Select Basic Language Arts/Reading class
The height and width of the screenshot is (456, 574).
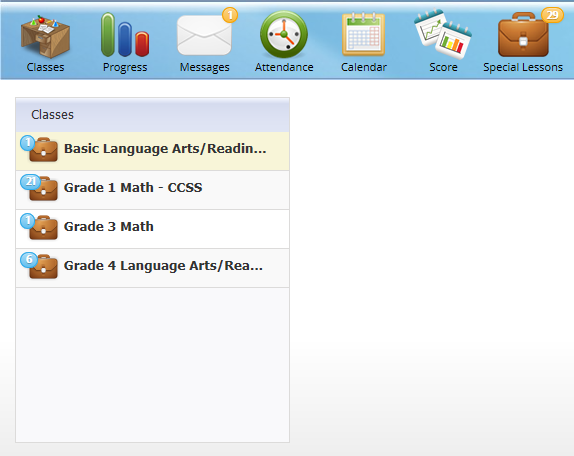pyautogui.click(x=153, y=151)
